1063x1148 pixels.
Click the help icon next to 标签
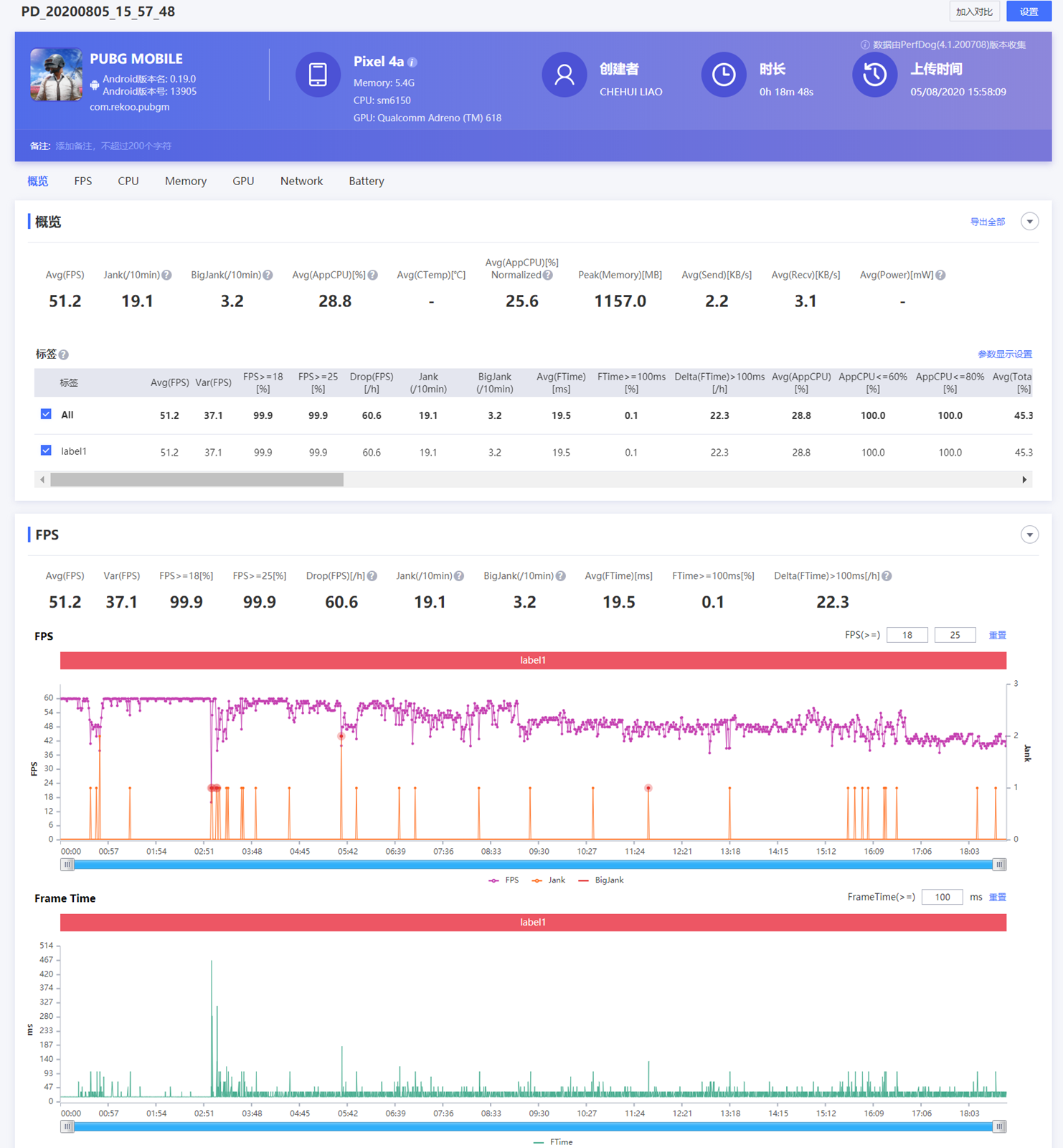pyautogui.click(x=64, y=355)
